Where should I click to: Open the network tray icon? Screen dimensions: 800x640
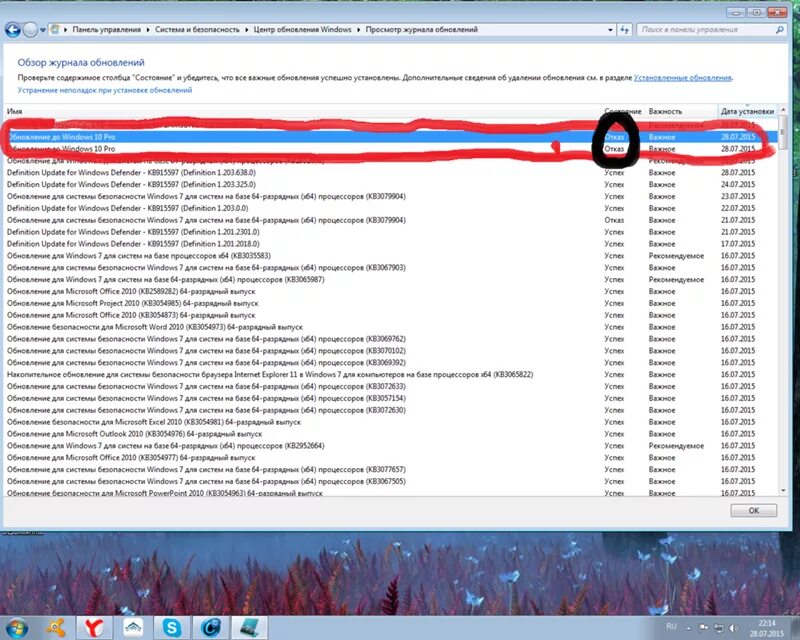click(x=718, y=628)
